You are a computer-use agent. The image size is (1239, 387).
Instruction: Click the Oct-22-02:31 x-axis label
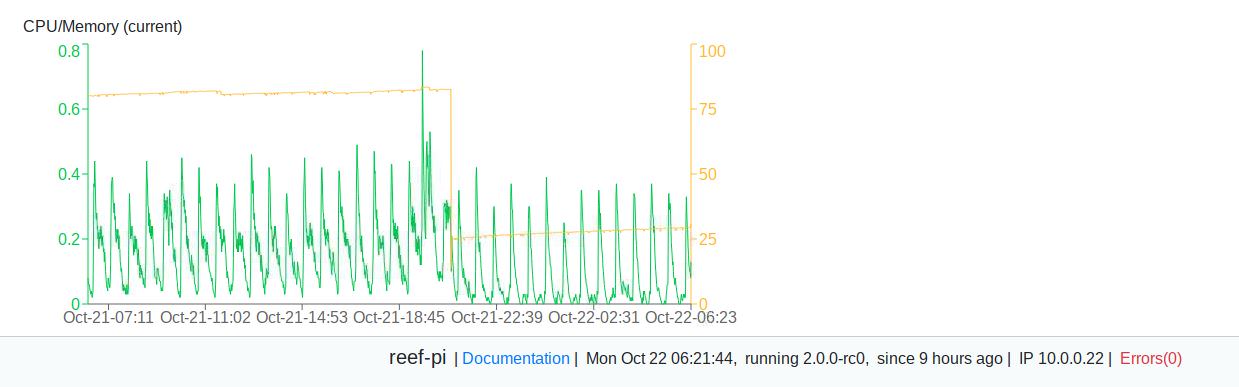click(594, 318)
